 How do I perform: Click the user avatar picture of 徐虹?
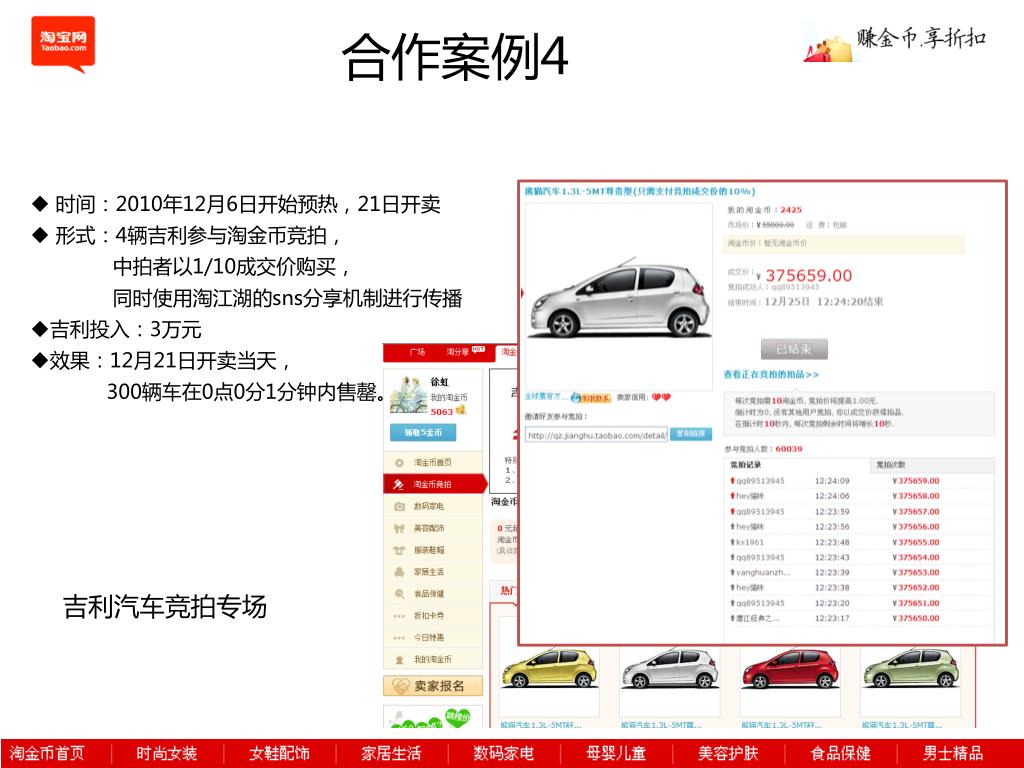[408, 395]
